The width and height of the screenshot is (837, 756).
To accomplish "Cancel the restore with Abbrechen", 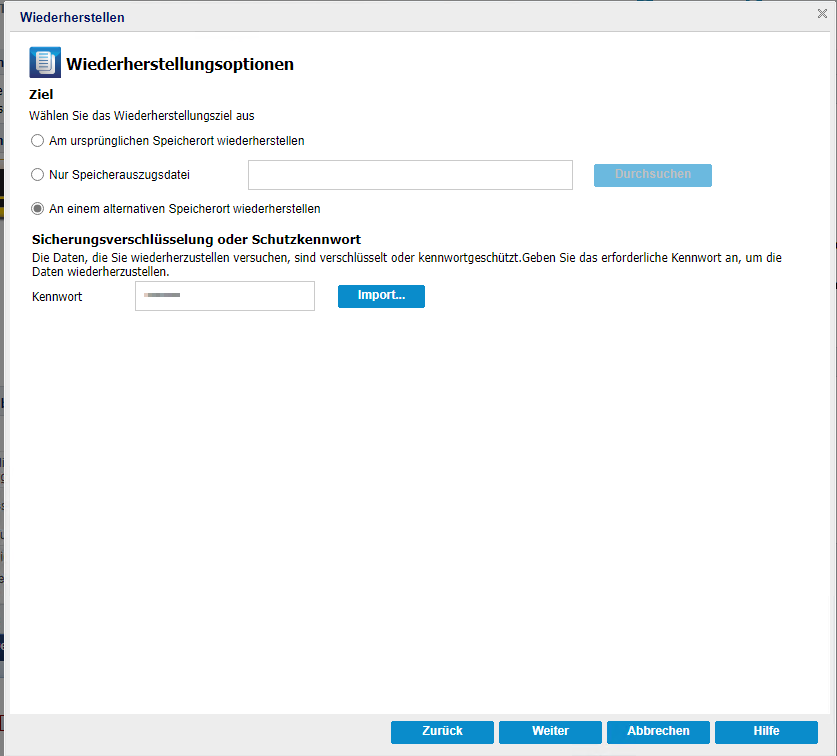I will 658,731.
